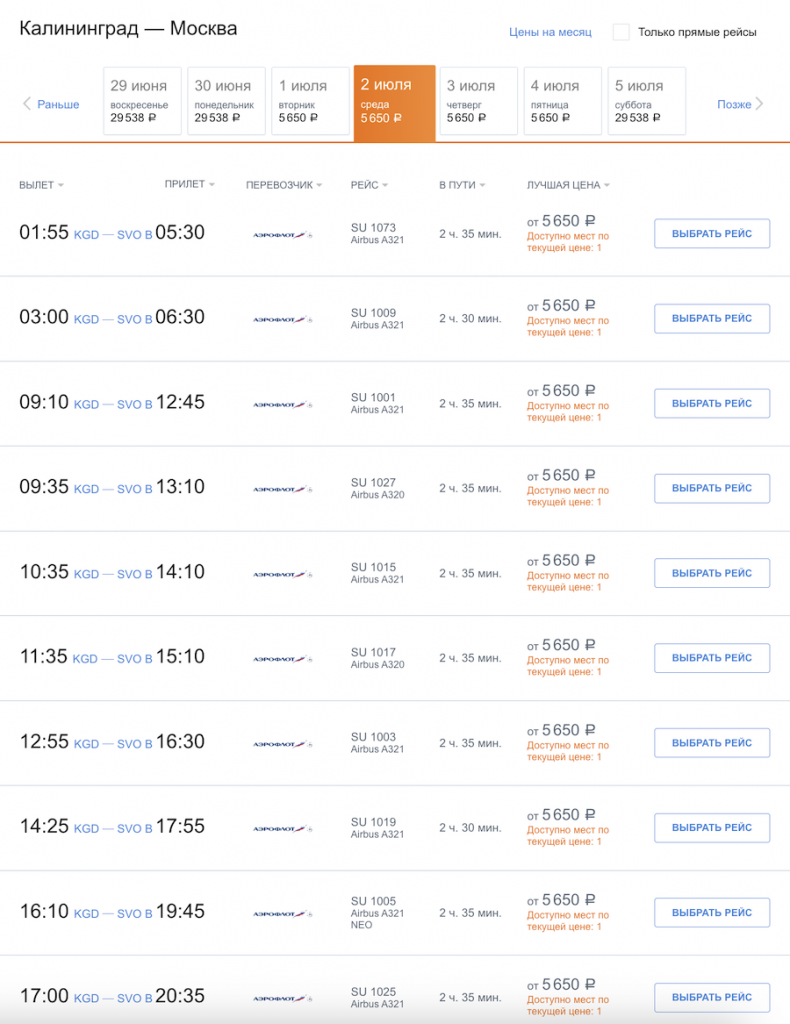Switch to the 29 июня date tab
790x1024 pixels.
tap(142, 100)
